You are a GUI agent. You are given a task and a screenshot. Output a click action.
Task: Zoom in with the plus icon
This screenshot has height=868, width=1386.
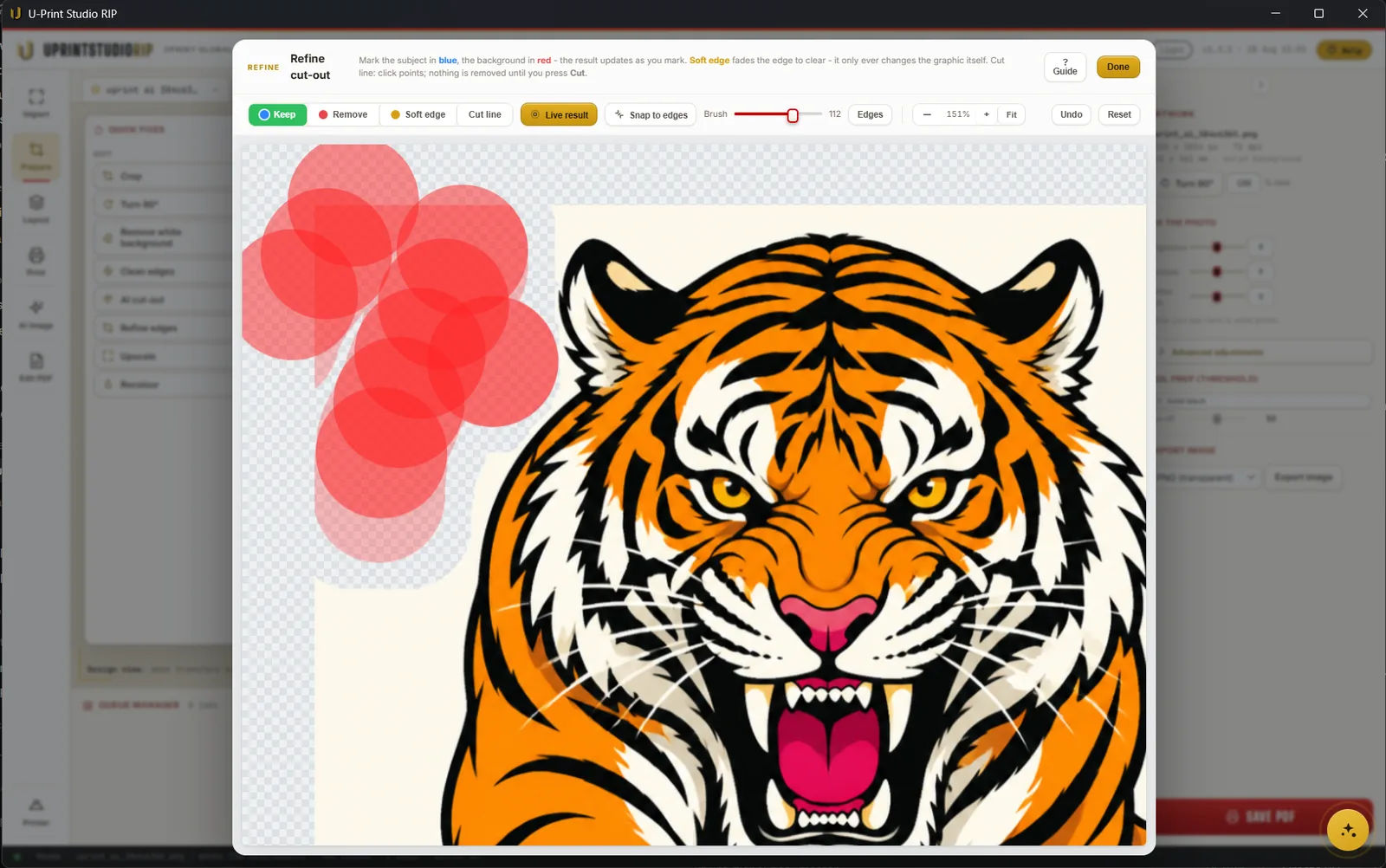(986, 114)
